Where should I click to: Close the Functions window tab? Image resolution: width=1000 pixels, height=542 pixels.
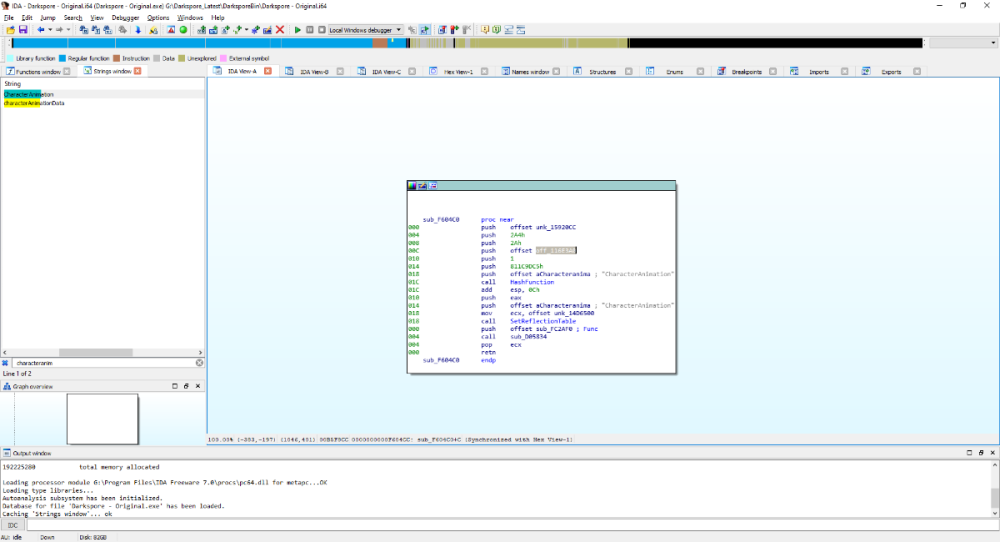67,71
